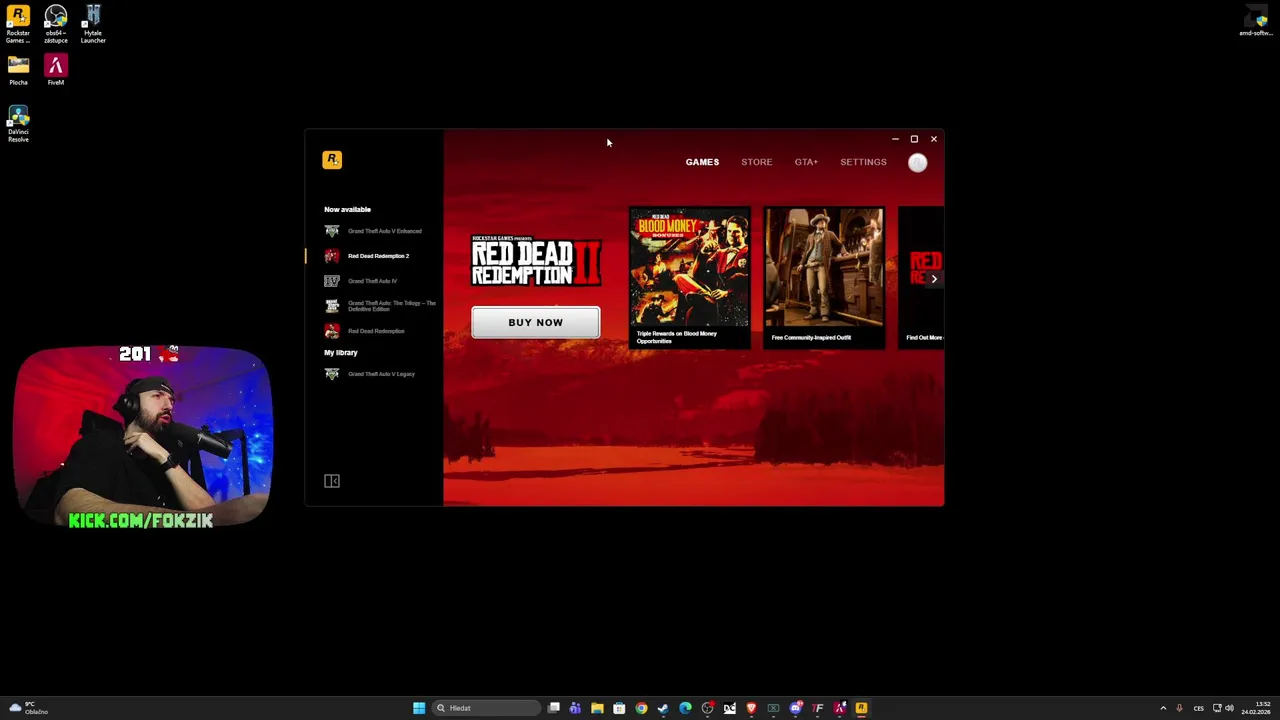Click the Hledat taskbar search box
This screenshot has height=720, width=1280.
click(486, 708)
